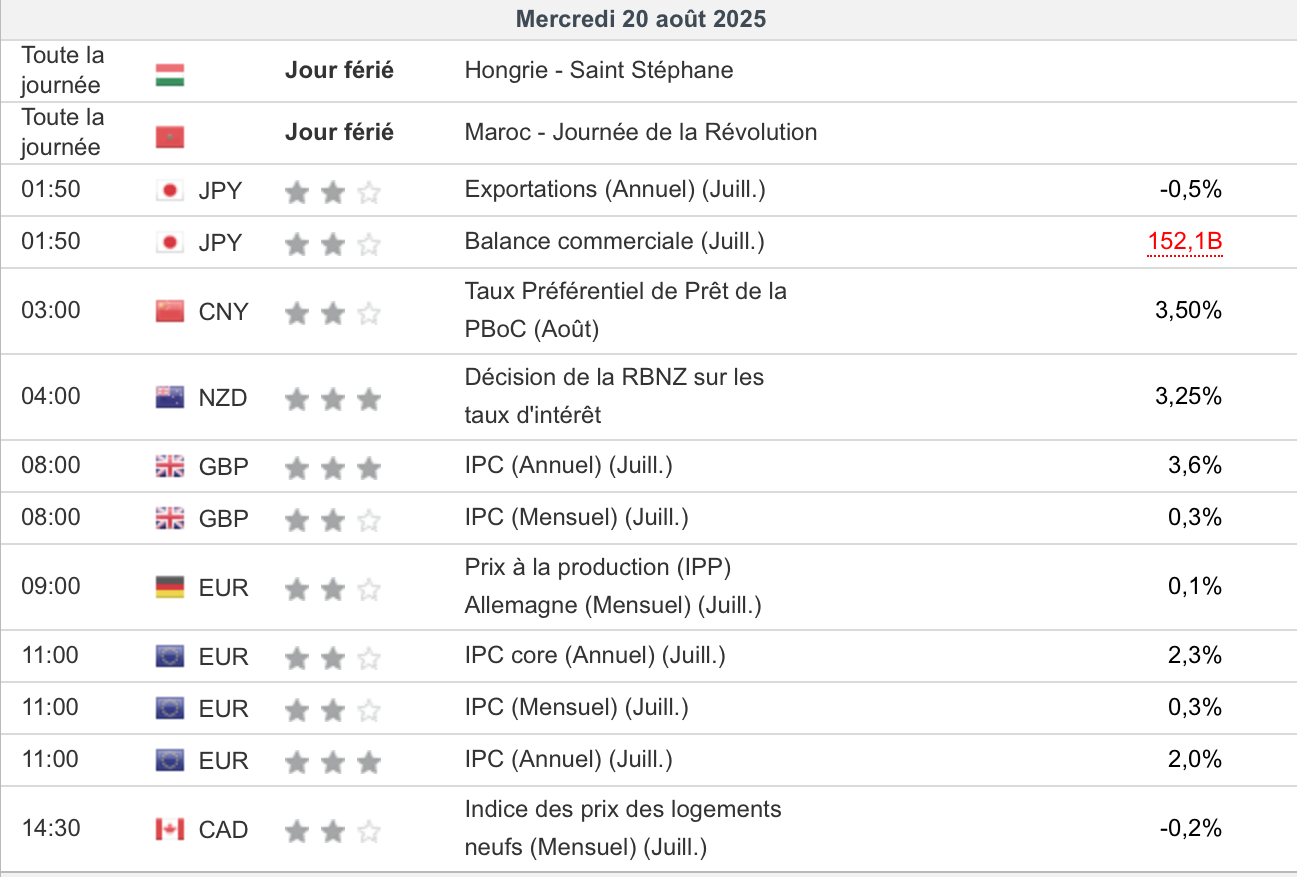
Task: Select Hongrie - Saint Stéphane holiday row
Action: 599,70
